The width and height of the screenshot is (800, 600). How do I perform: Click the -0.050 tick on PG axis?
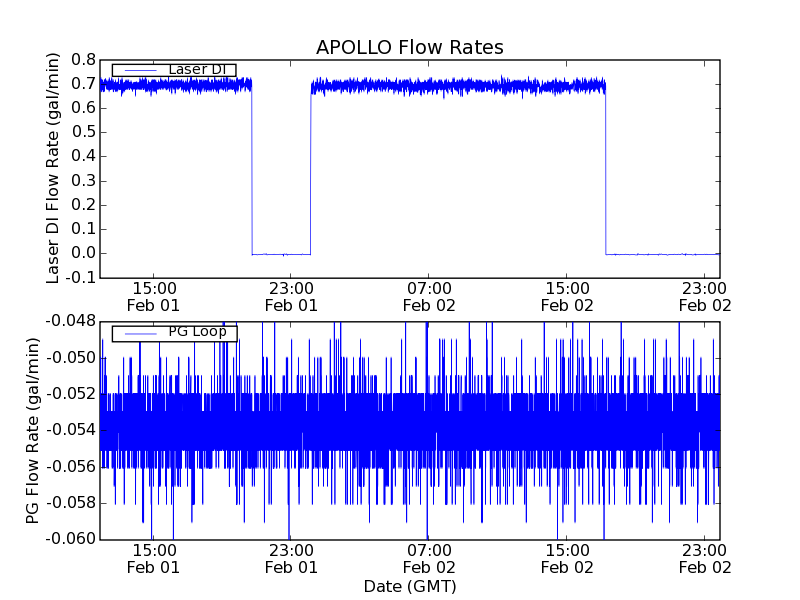click(71, 358)
